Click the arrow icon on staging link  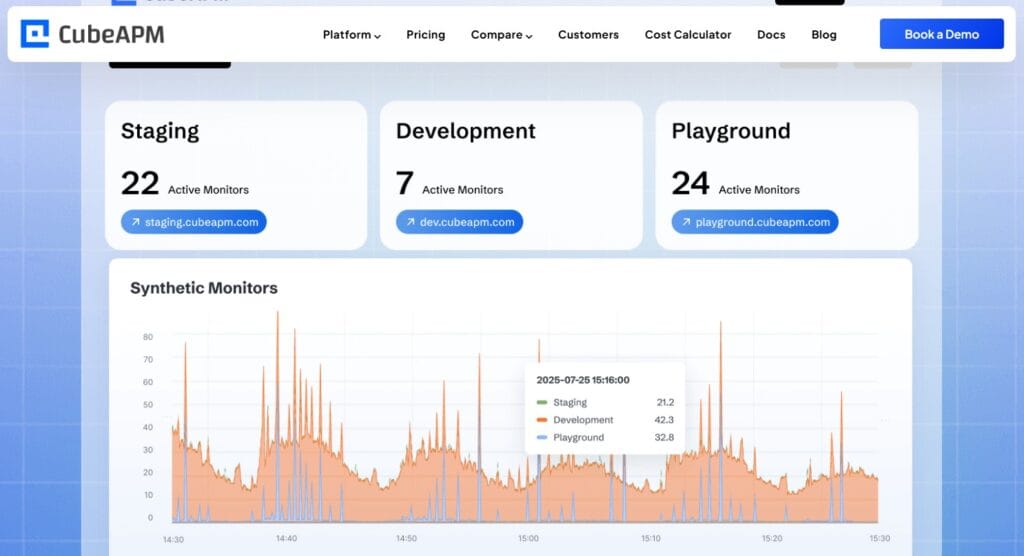click(x=136, y=222)
